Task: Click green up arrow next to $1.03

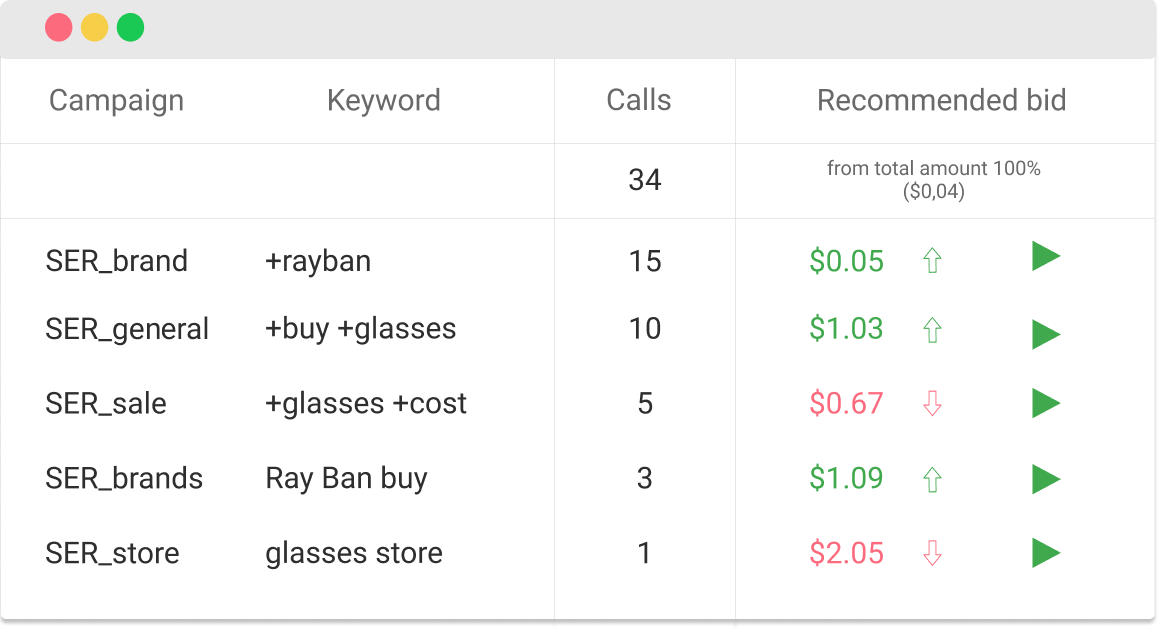Action: (x=932, y=330)
